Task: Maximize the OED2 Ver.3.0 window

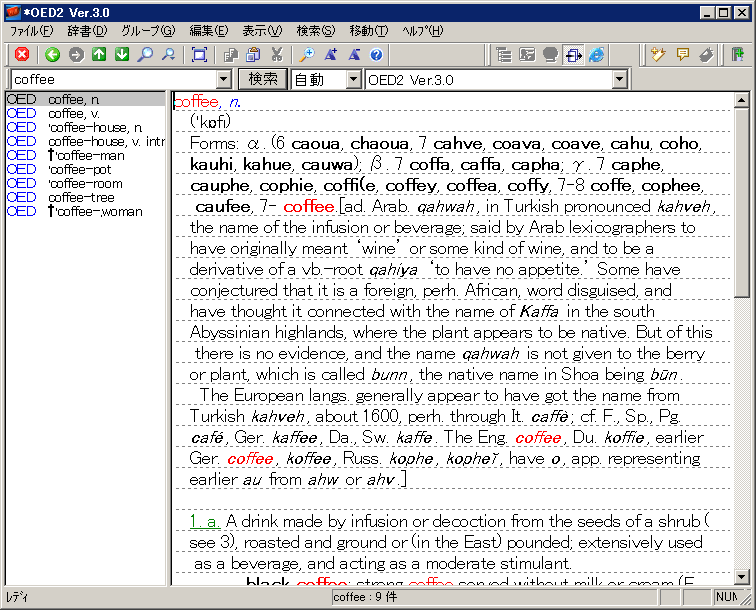Action: [724, 13]
